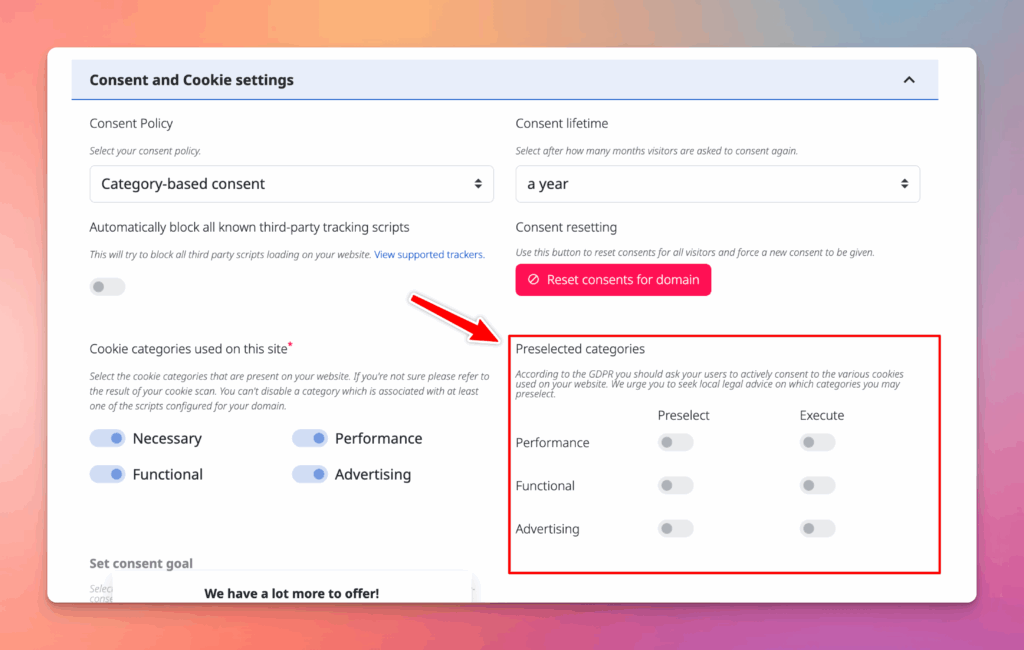The height and width of the screenshot is (650, 1024).
Task: Click the reset icon inside Reset consents button
Action: click(x=534, y=280)
